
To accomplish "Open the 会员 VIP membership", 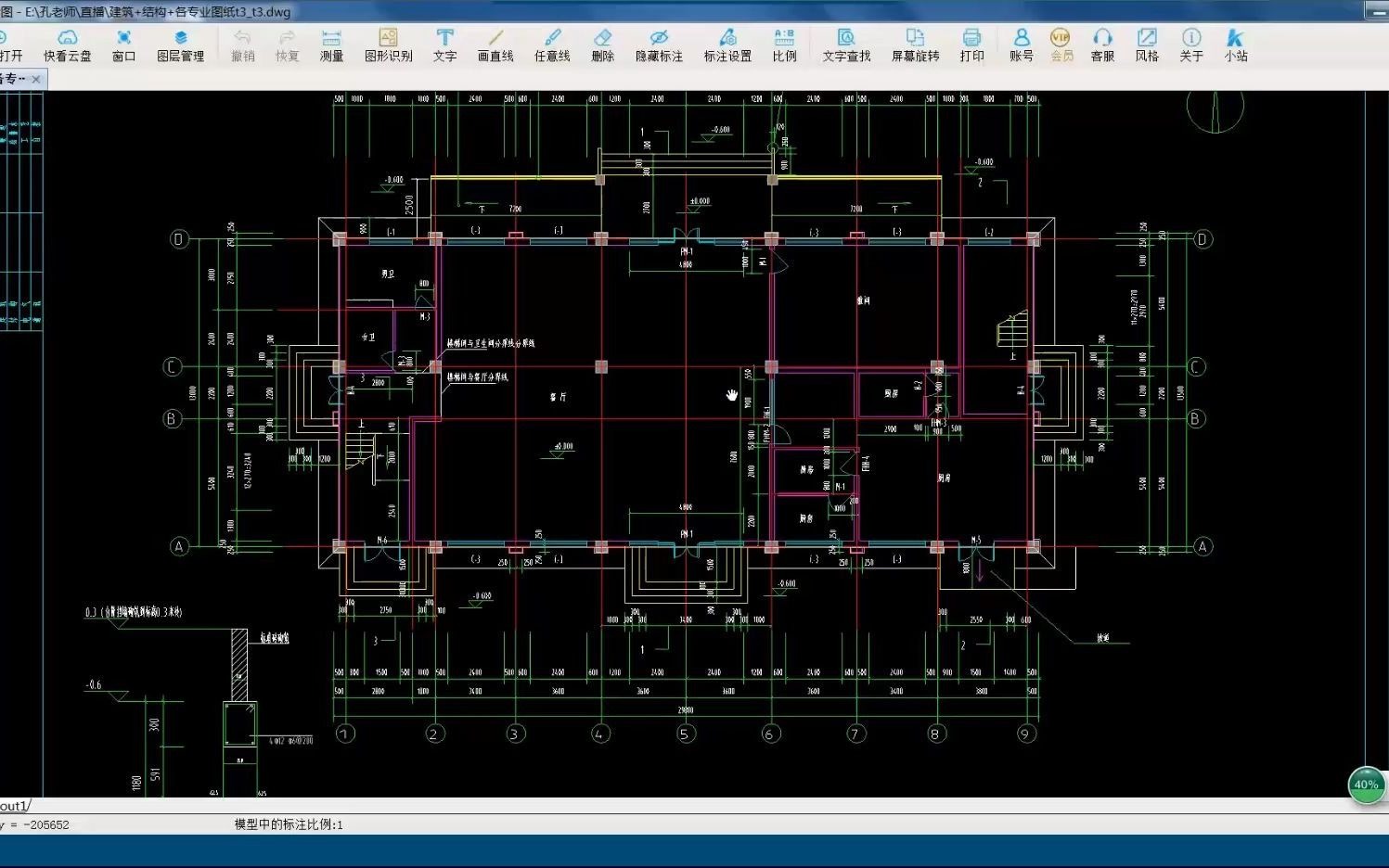I will (1061, 45).
